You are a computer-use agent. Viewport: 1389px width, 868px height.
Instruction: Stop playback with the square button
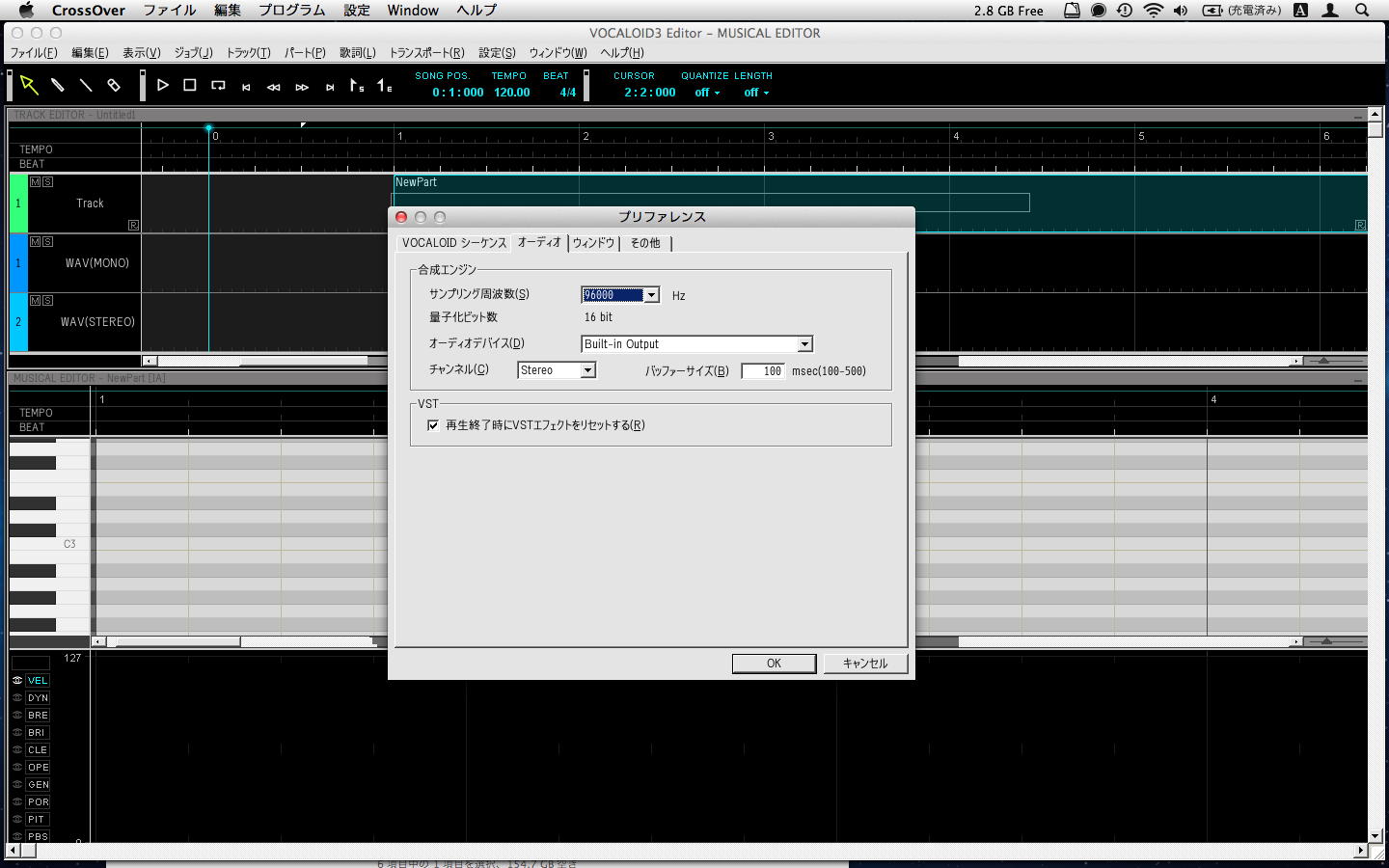(190, 85)
